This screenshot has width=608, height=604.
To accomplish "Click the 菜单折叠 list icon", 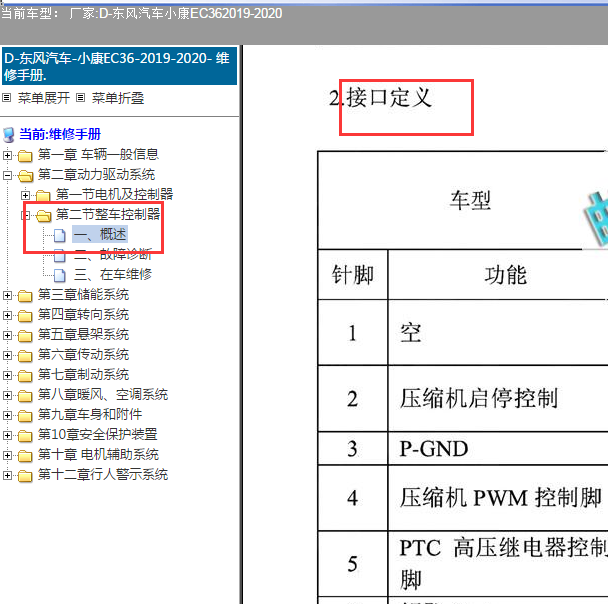I will [x=80, y=98].
